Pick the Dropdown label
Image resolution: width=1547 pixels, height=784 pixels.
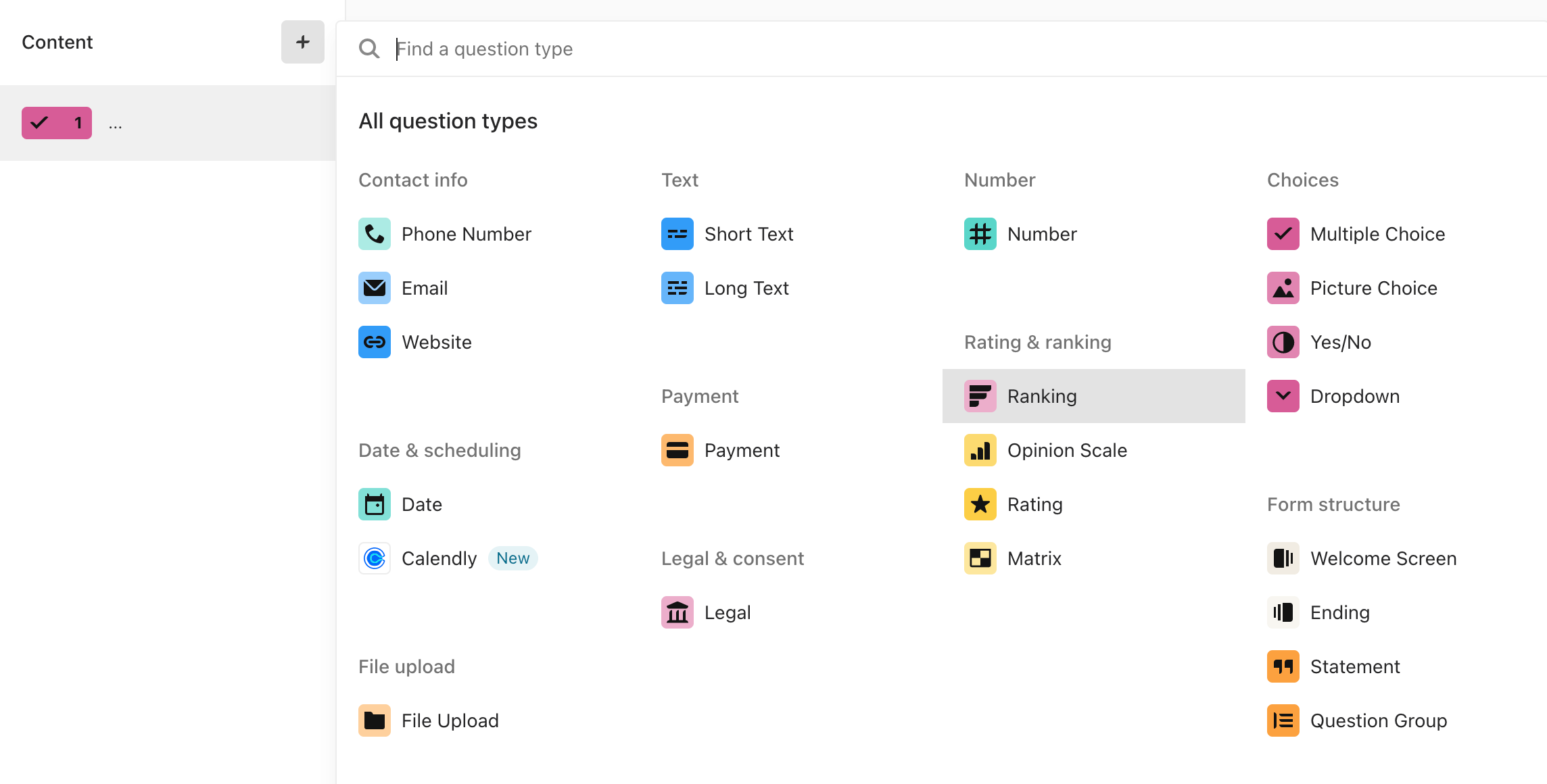pos(1355,396)
